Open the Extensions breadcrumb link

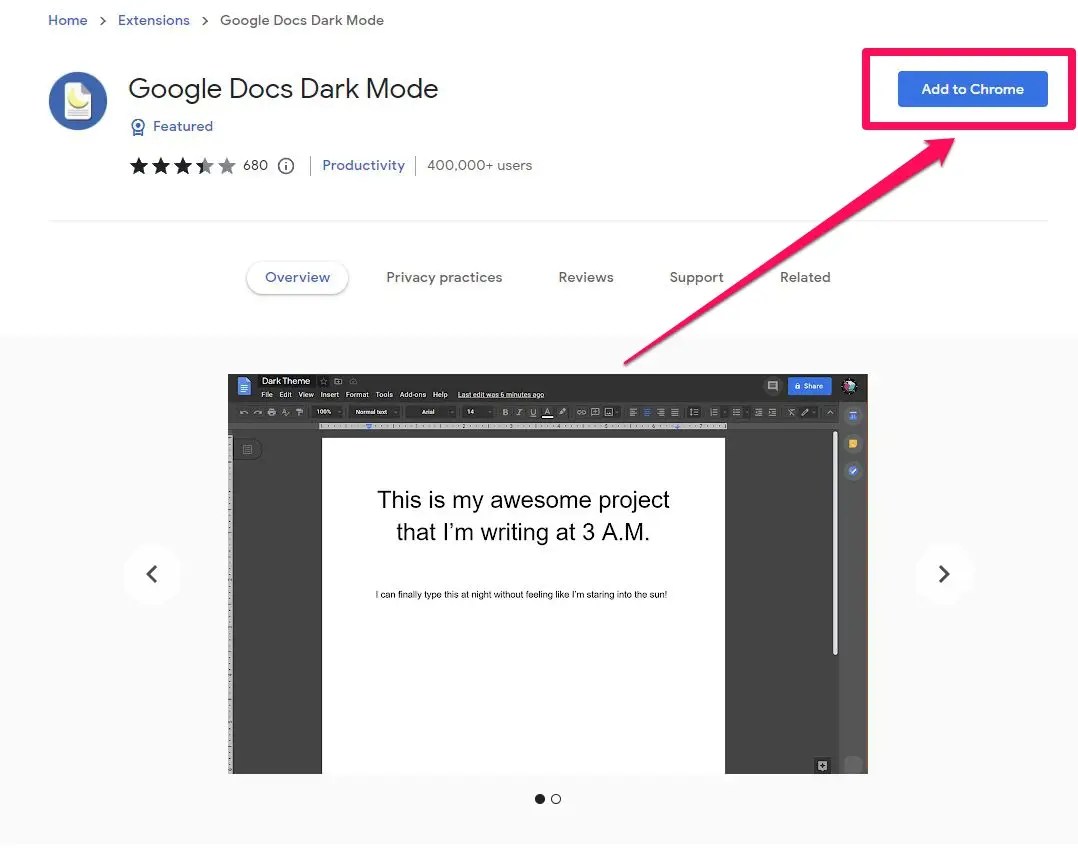[153, 21]
